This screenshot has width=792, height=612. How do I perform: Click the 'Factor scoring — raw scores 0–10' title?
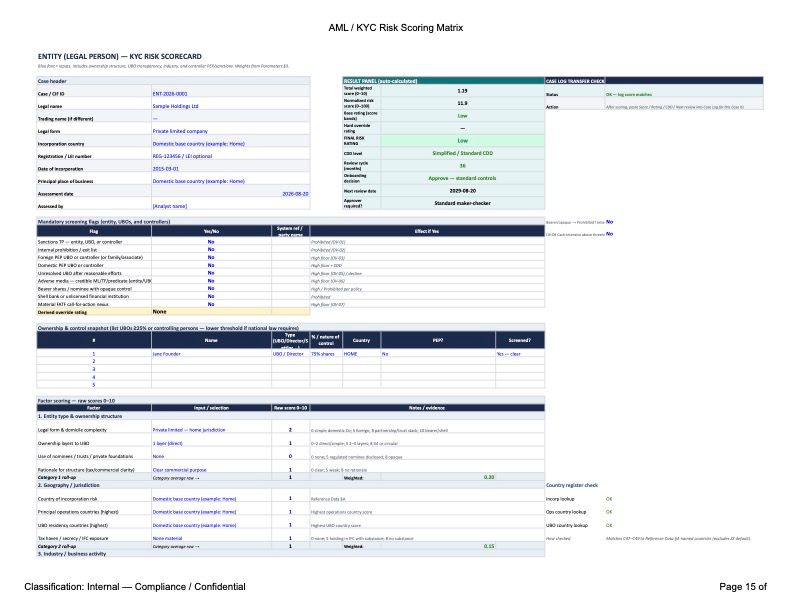tap(76, 401)
